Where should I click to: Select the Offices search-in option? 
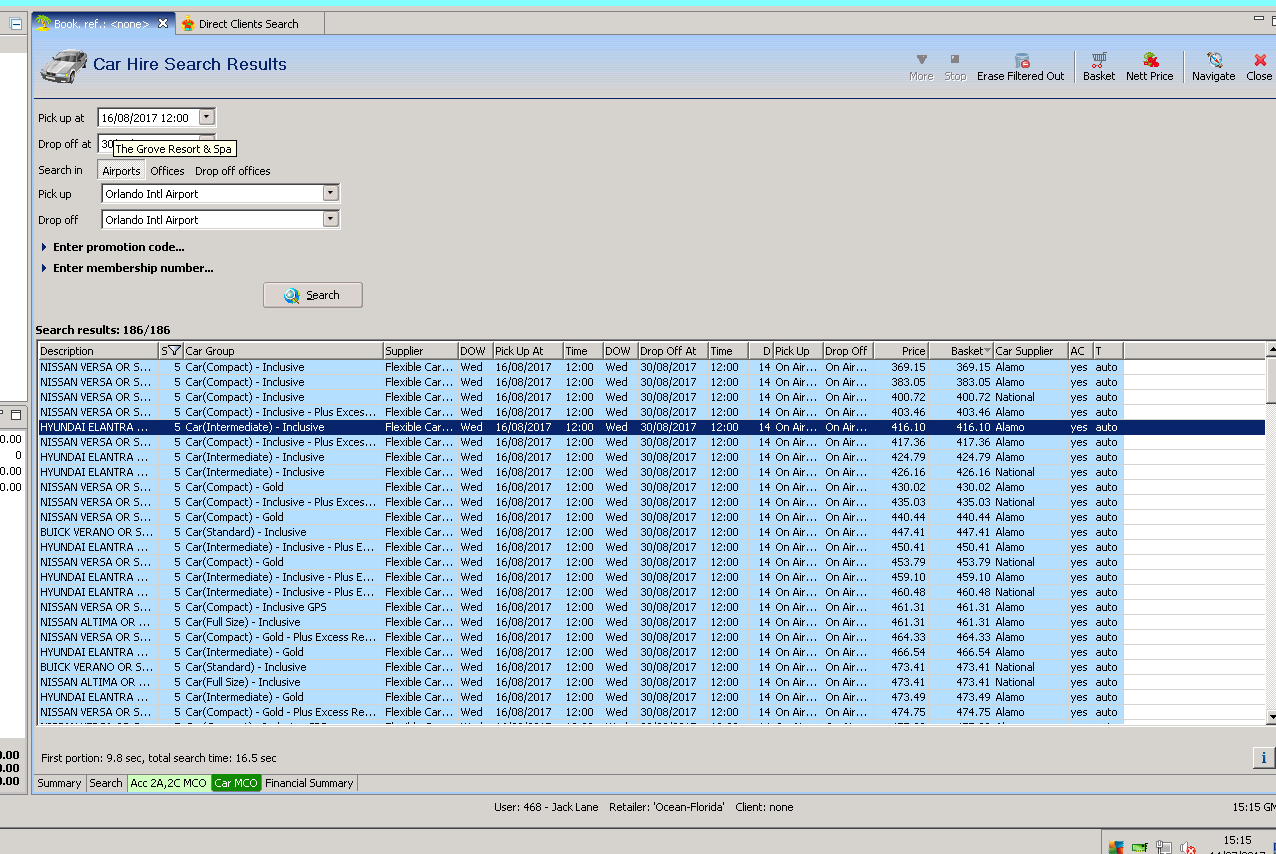point(167,171)
